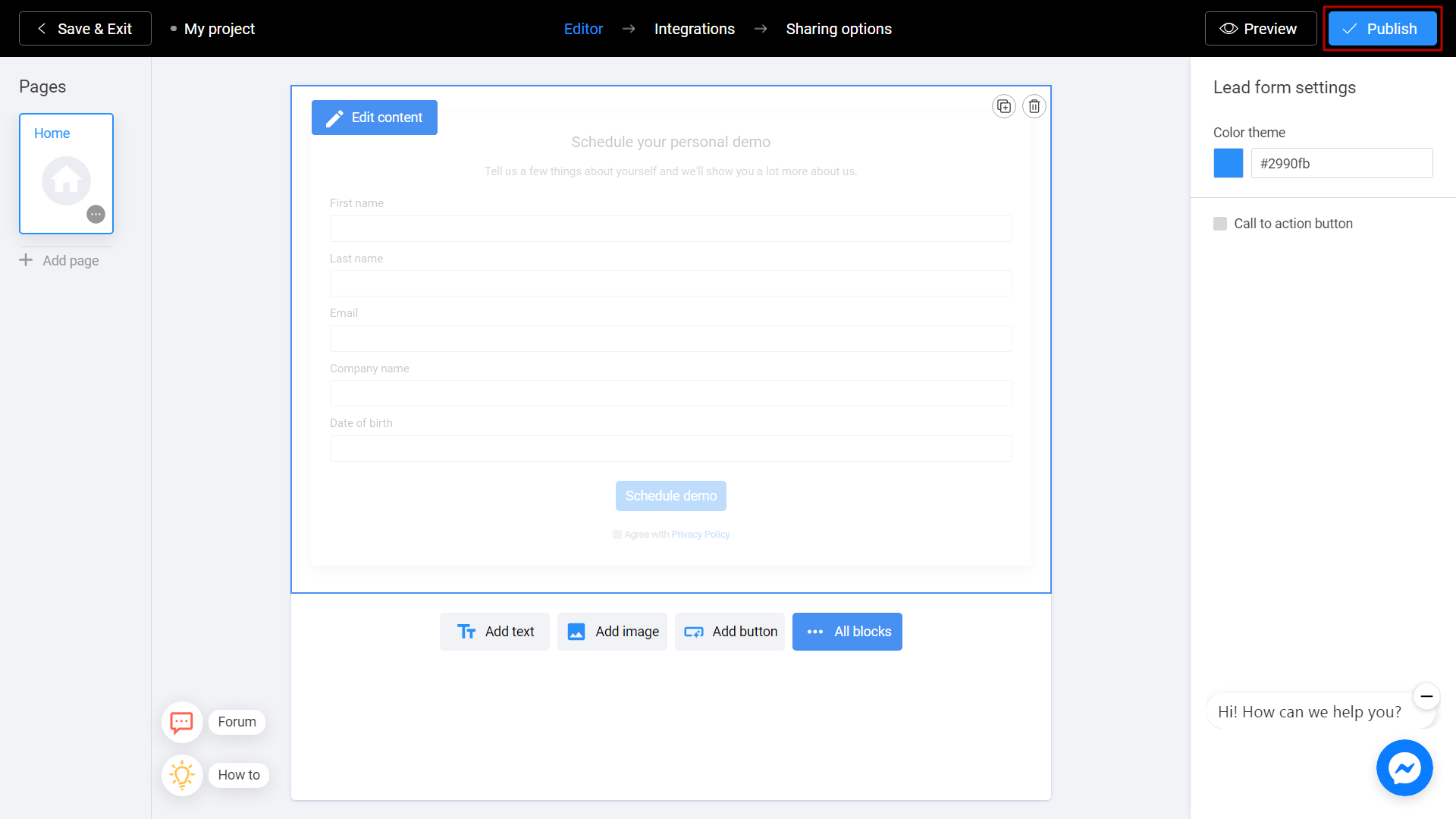Go to the Integrations step
1456x819 pixels.
(694, 29)
